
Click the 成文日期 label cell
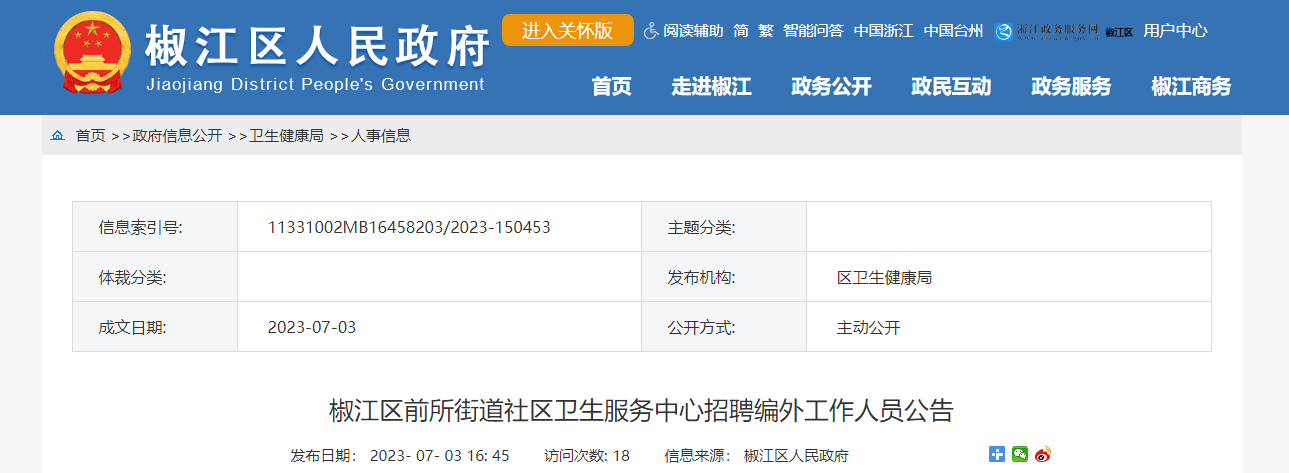pyautogui.click(x=155, y=327)
